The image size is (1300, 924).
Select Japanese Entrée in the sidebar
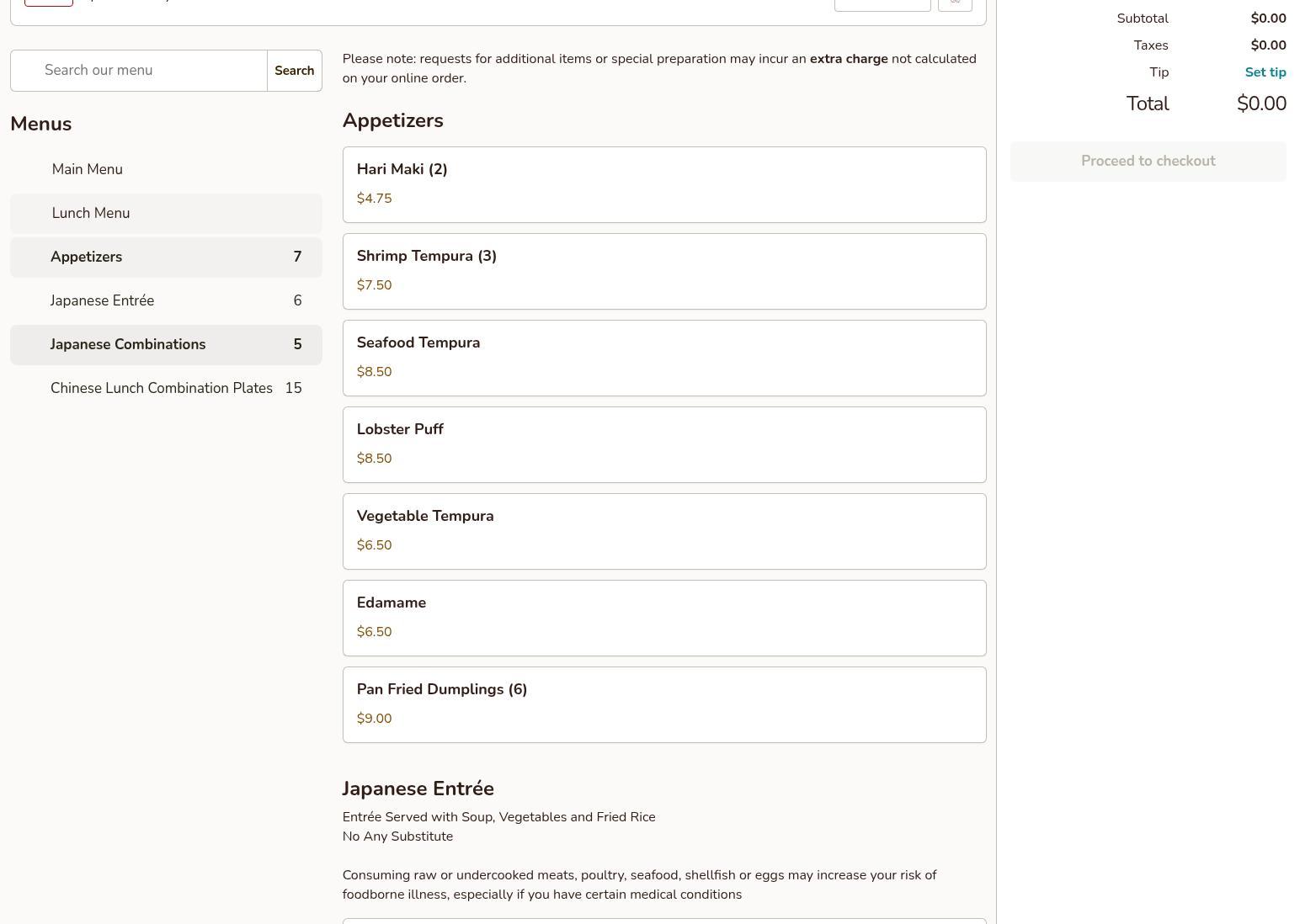103,300
